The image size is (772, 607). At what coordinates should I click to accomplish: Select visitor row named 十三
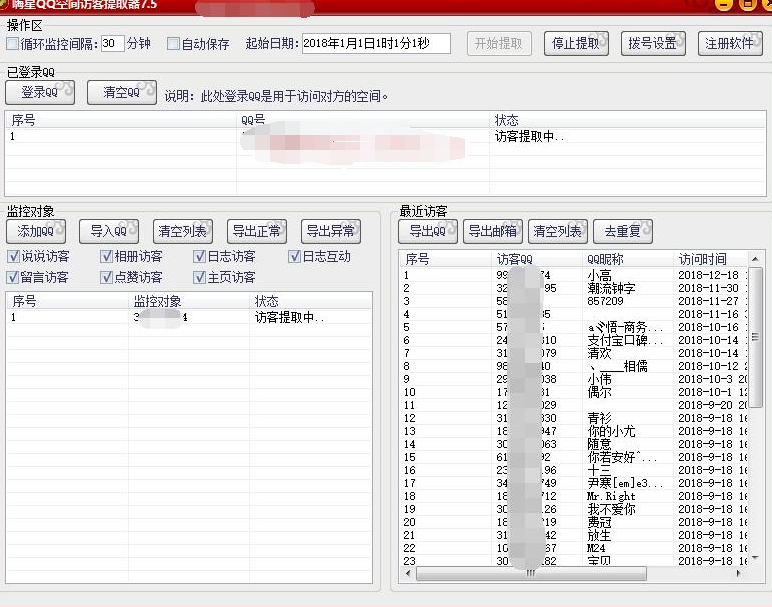[575, 470]
